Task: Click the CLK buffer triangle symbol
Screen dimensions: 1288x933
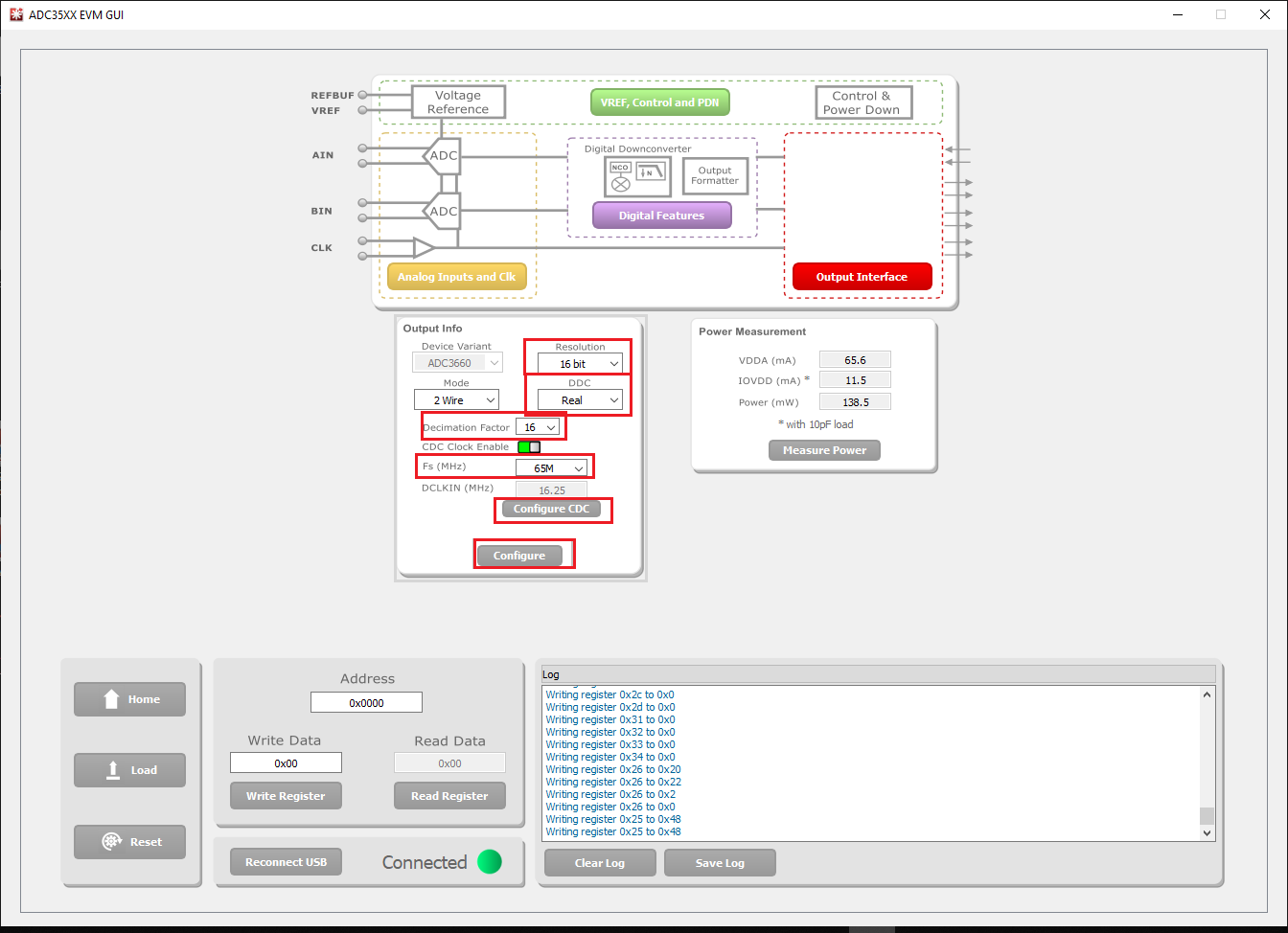Action: [x=423, y=248]
